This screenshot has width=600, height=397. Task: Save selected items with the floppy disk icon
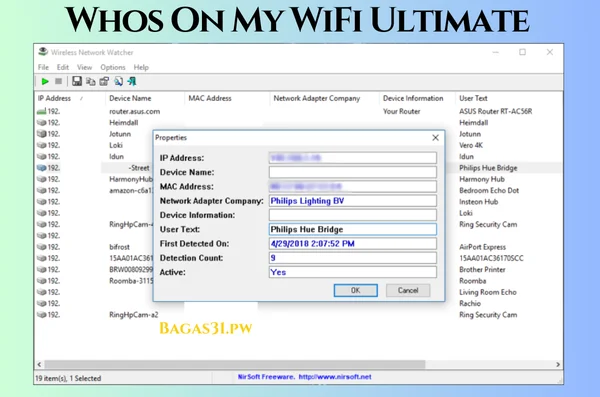(x=77, y=81)
